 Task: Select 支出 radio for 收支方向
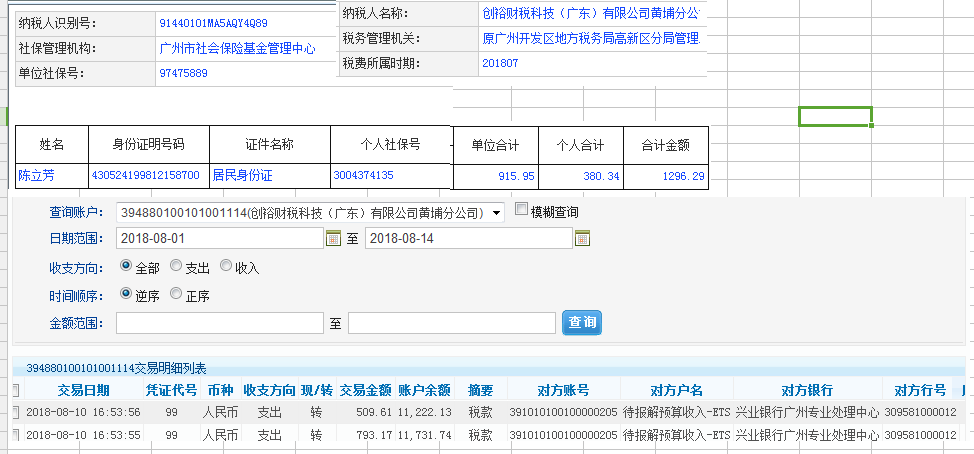tap(176, 266)
